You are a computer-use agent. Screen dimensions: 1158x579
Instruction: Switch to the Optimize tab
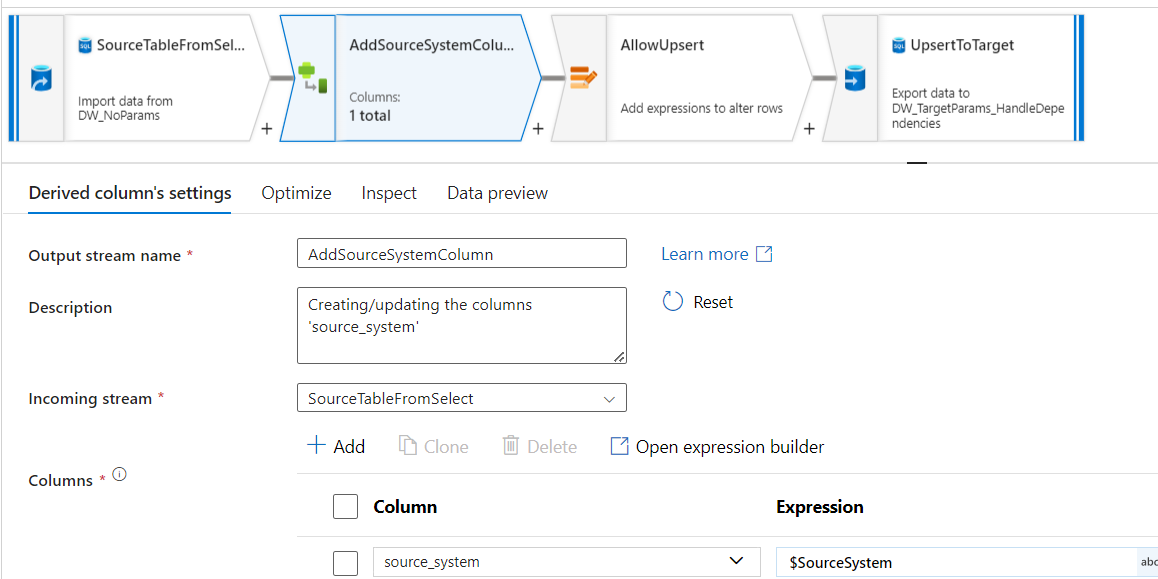pos(296,193)
